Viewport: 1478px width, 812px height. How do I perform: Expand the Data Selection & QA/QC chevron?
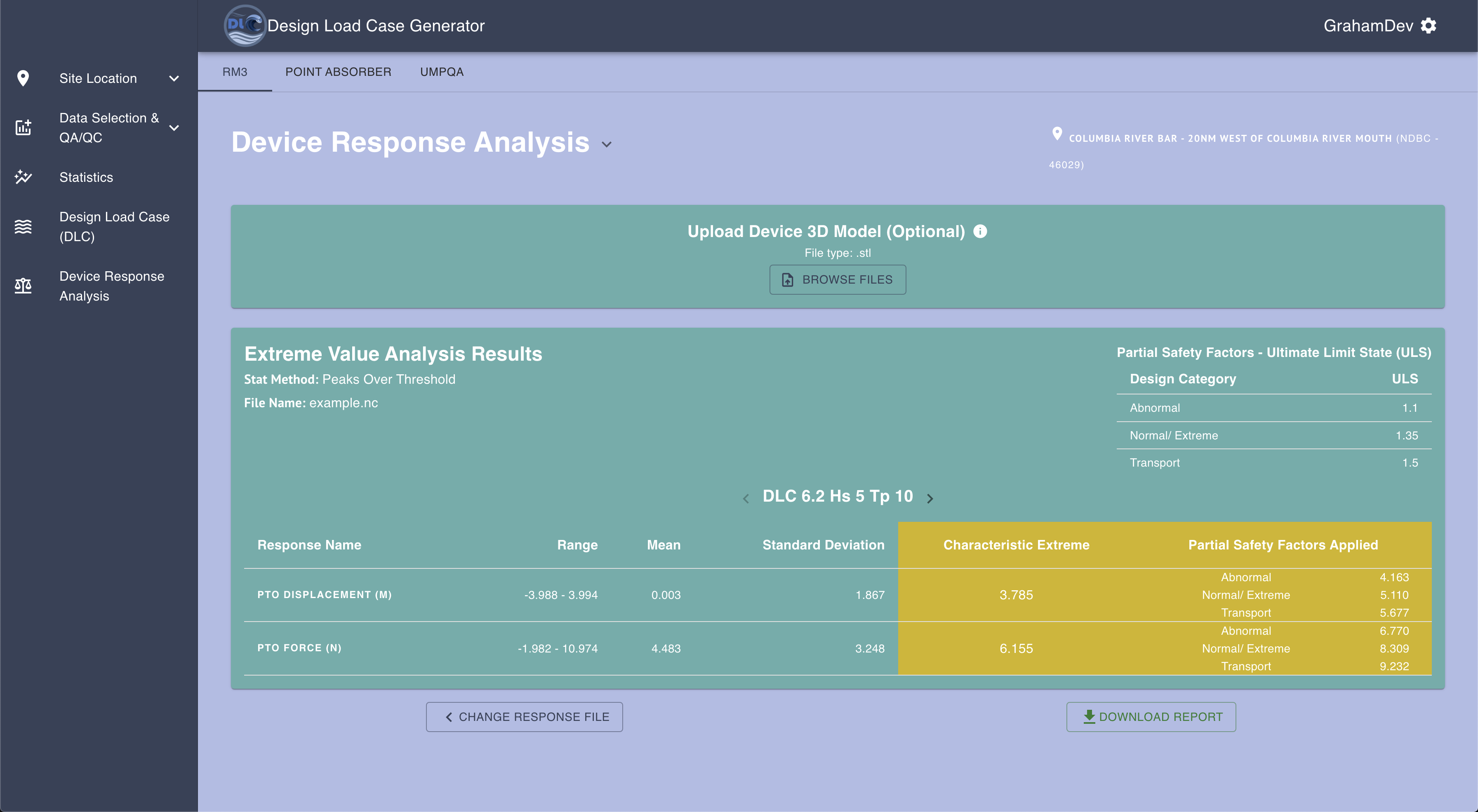coord(174,128)
